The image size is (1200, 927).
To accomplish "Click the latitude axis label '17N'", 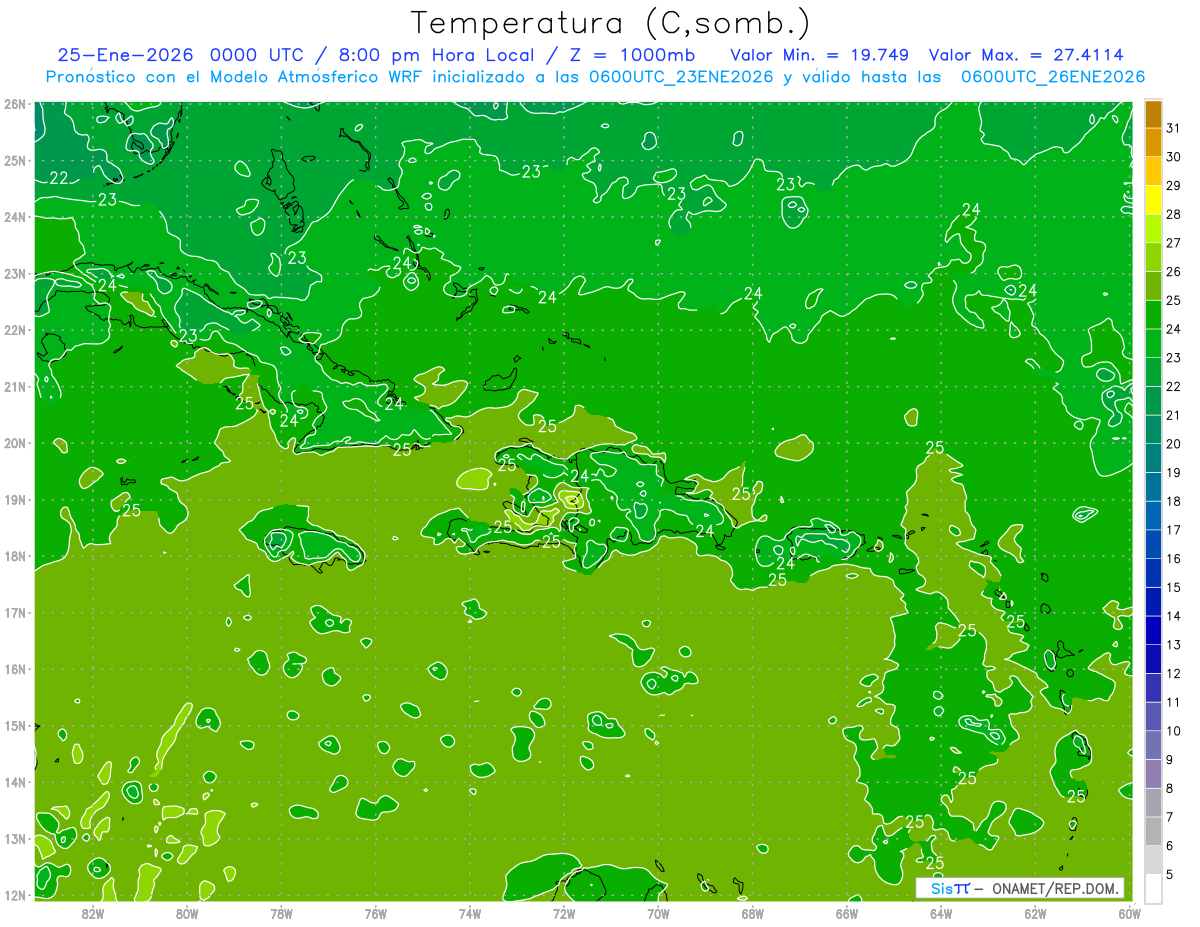I will [15, 612].
